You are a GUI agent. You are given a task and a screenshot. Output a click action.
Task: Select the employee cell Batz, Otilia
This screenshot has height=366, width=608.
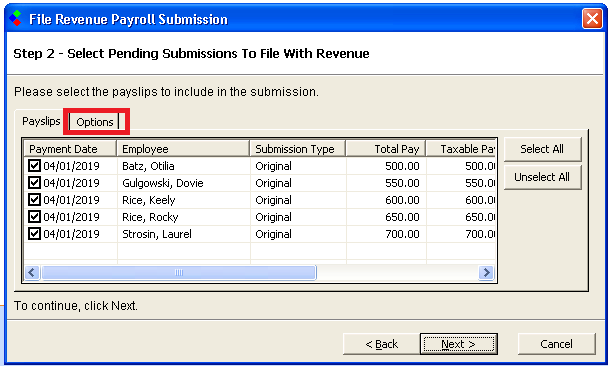[x=148, y=166]
